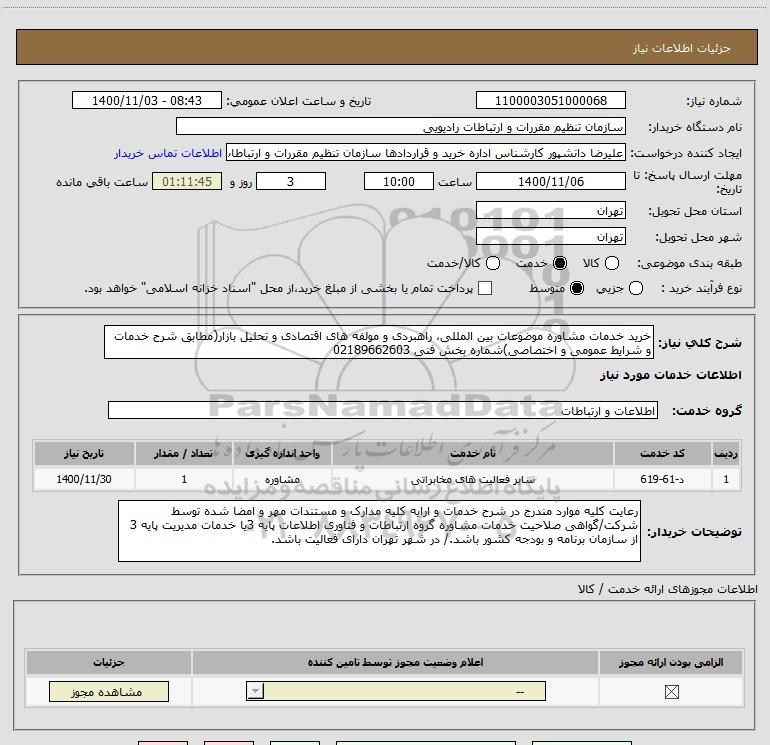Choose the جزیی purchase type radio
Screen dimensions: 770x745
tap(635, 288)
